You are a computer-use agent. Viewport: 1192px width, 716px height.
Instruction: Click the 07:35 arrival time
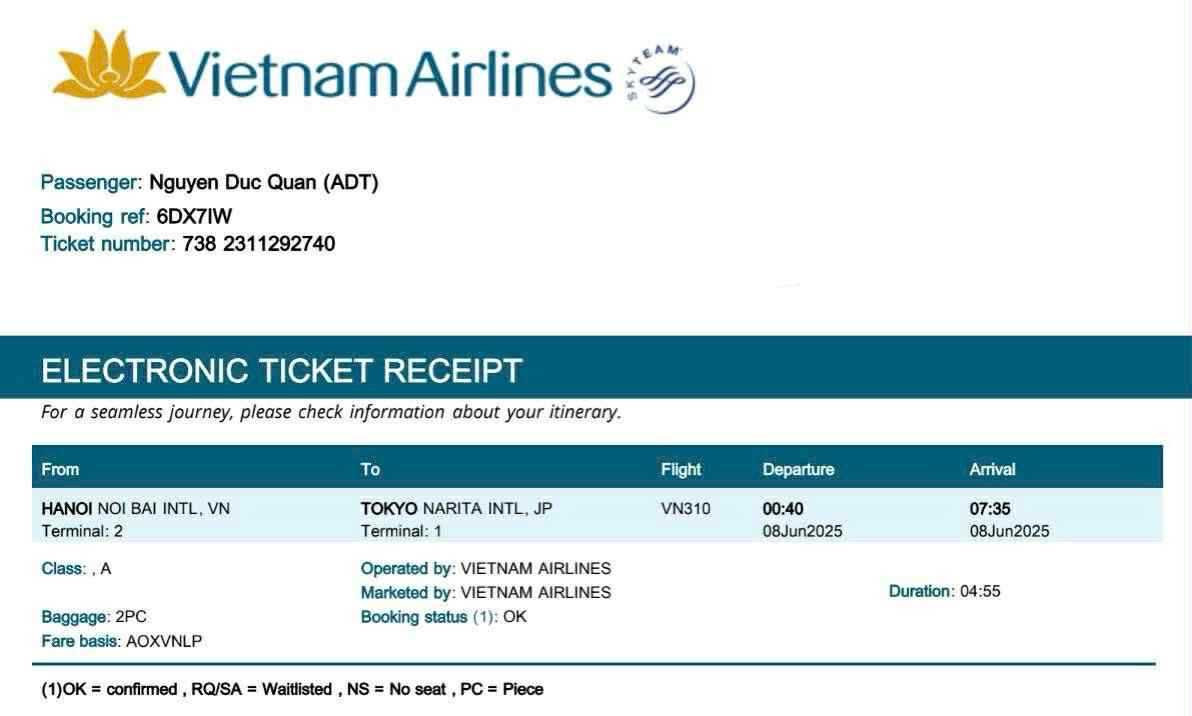point(990,509)
